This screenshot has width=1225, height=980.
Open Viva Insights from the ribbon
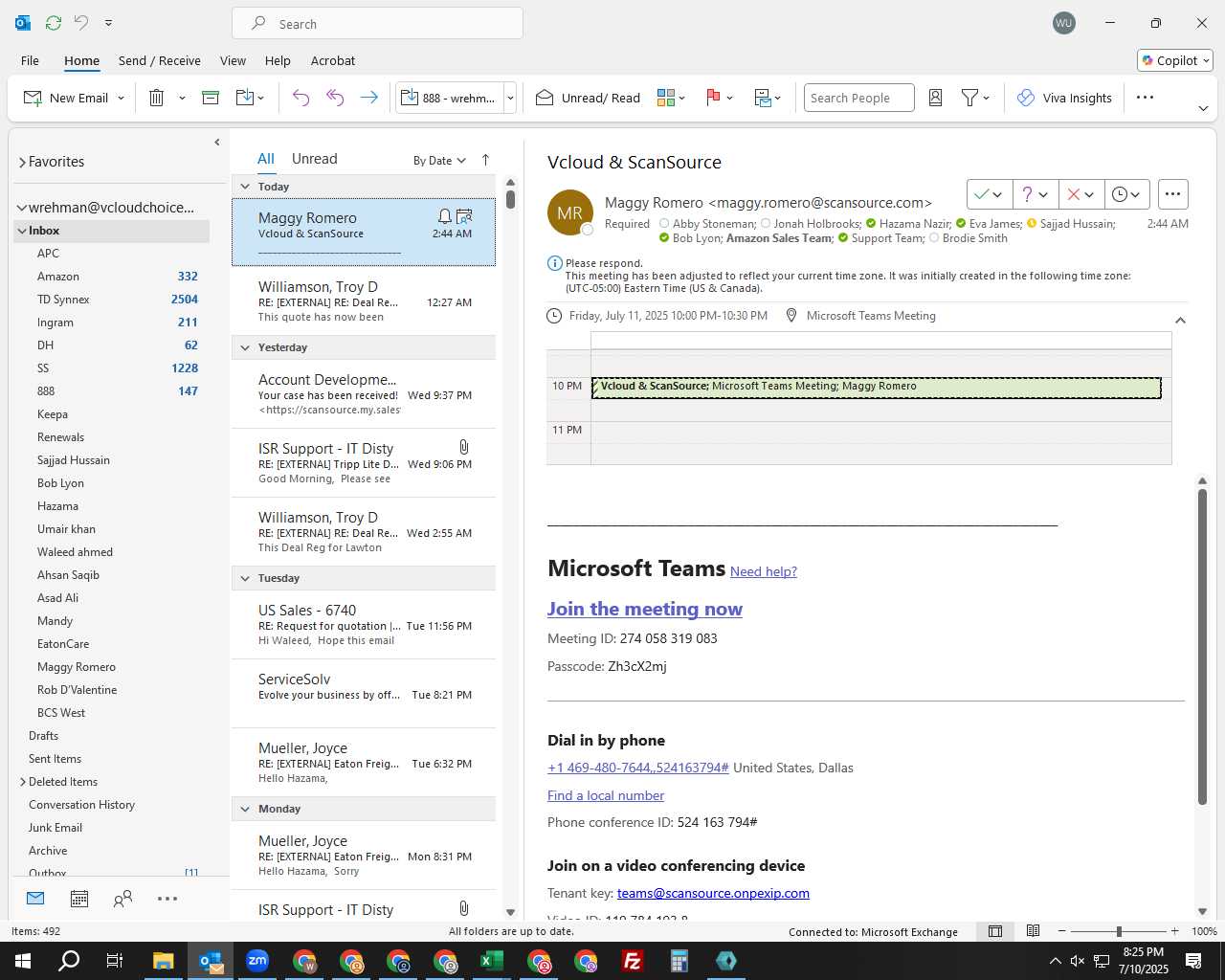coord(1064,98)
